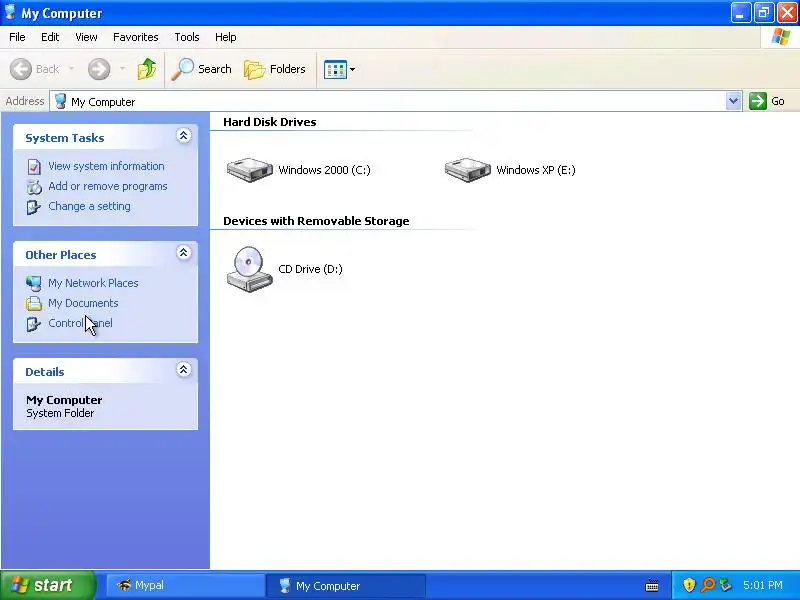Open My Network Places link
Viewport: 800px width, 600px height.
click(x=93, y=283)
